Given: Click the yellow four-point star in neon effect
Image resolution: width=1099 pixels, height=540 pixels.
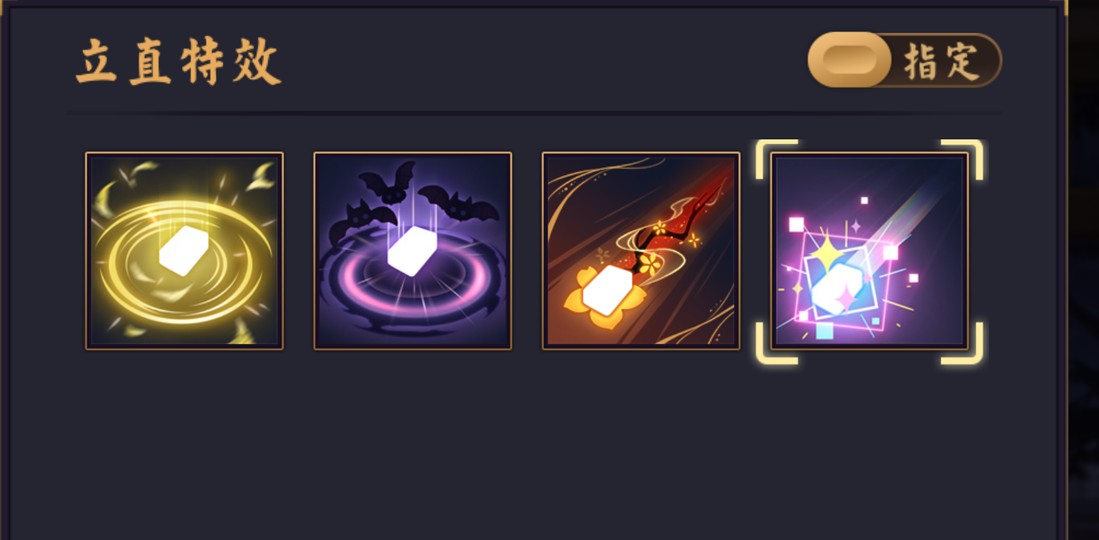Looking at the screenshot, I should pos(827,254).
